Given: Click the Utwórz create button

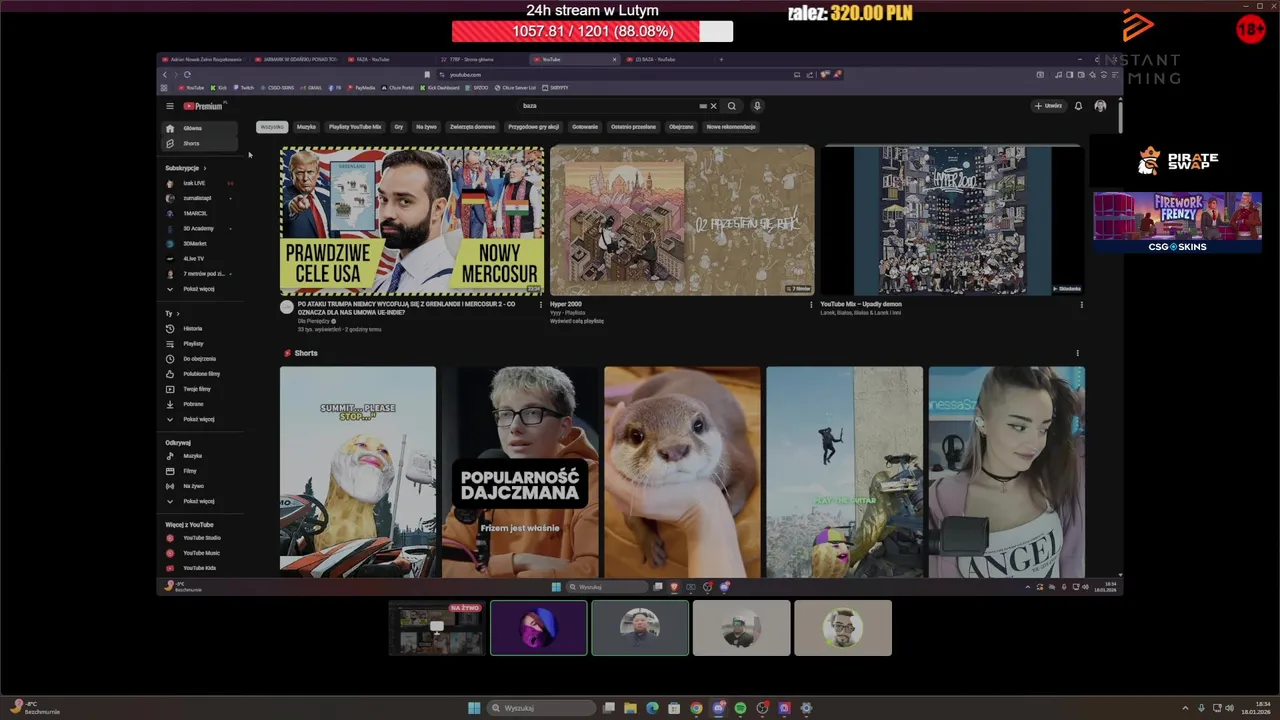Looking at the screenshot, I should pos(1048,106).
